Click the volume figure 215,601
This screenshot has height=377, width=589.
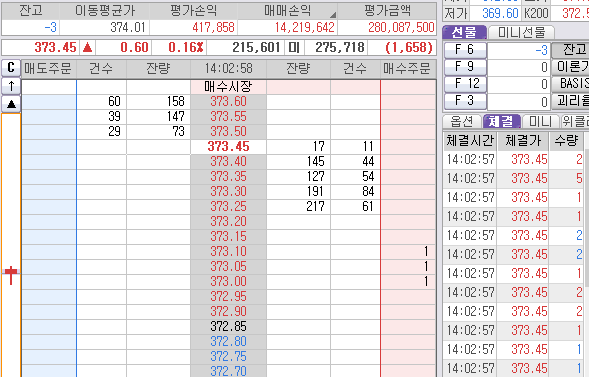coord(256,47)
